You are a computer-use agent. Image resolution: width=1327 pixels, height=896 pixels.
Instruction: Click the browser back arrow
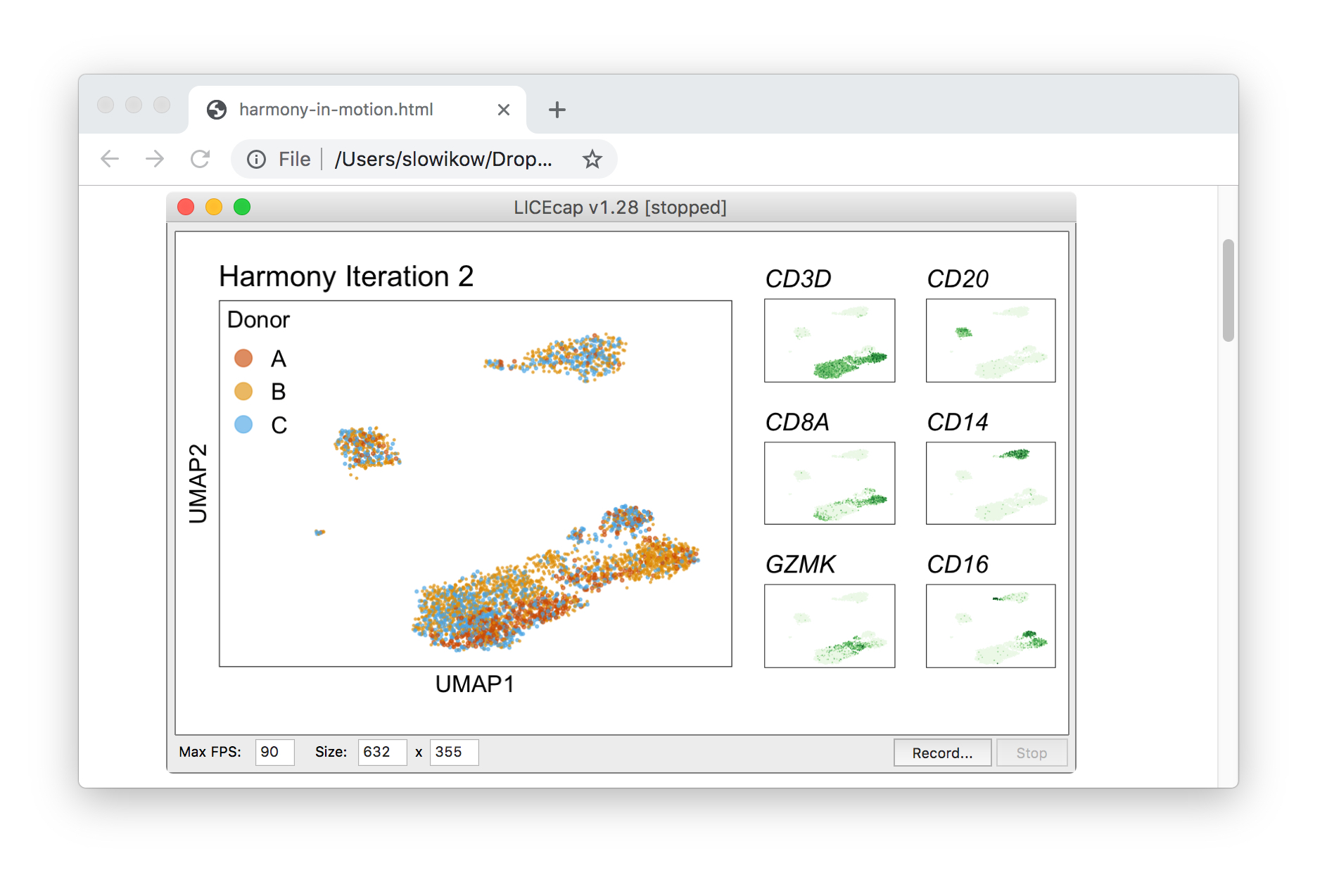[x=110, y=159]
